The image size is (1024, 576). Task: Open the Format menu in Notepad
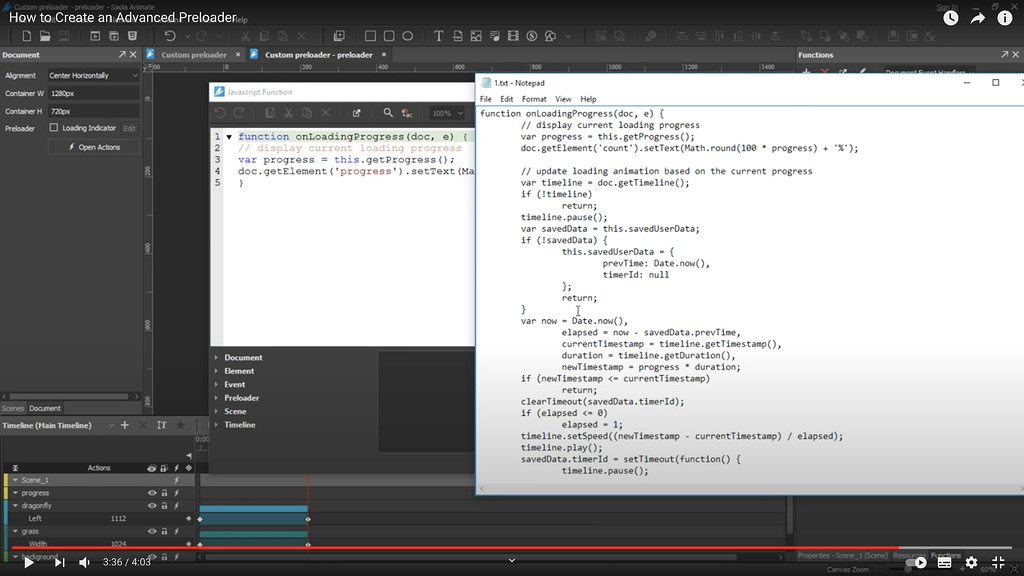pyautogui.click(x=536, y=99)
